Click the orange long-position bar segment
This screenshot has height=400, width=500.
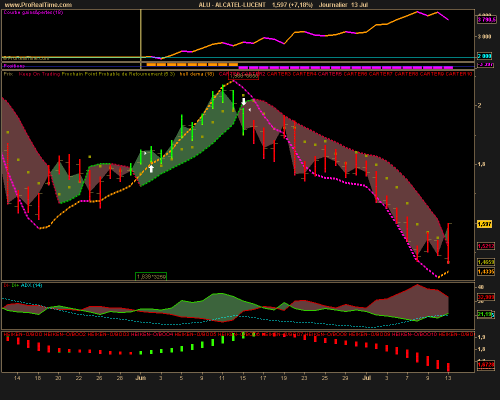pos(192,64)
